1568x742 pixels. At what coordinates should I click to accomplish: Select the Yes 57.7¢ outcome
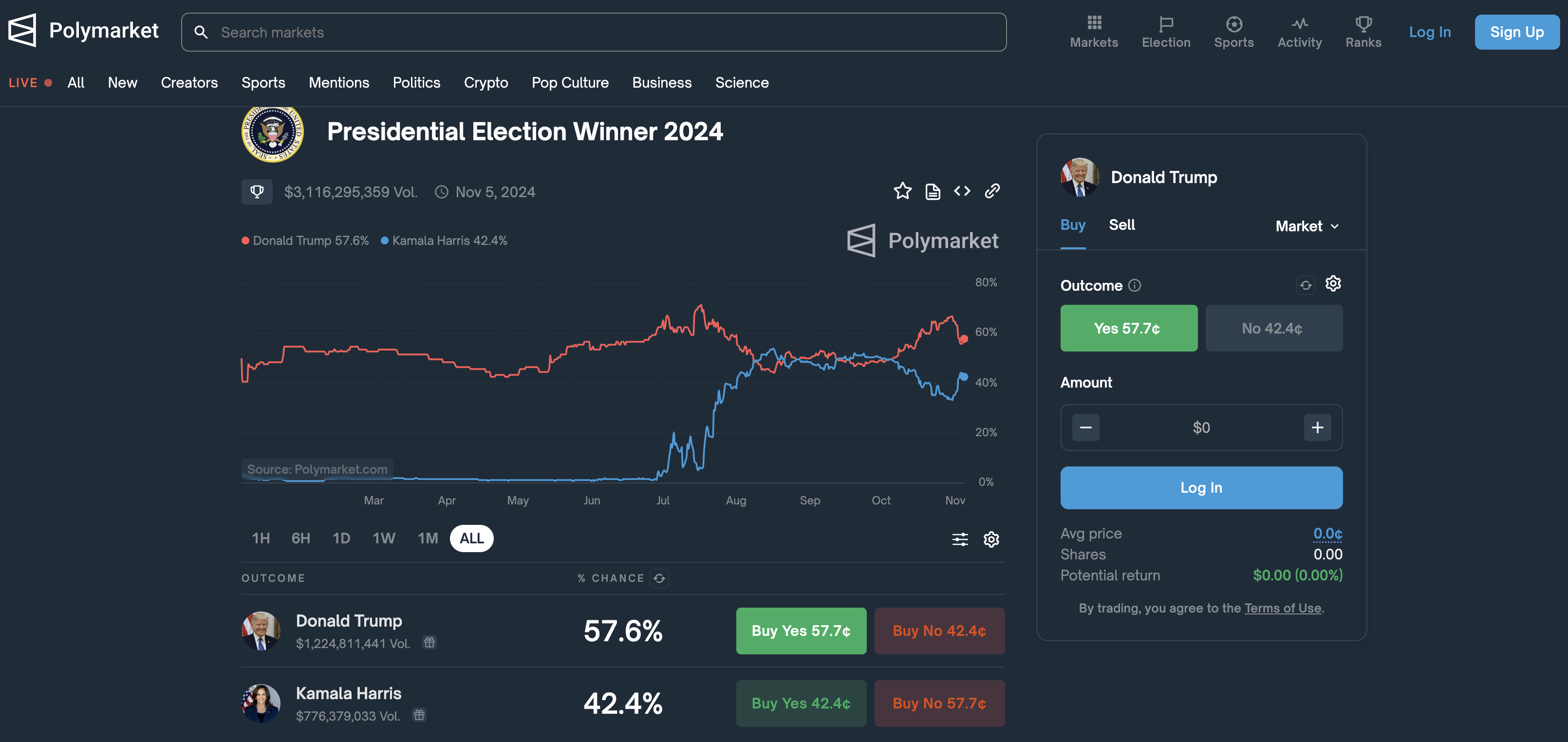click(x=1129, y=328)
